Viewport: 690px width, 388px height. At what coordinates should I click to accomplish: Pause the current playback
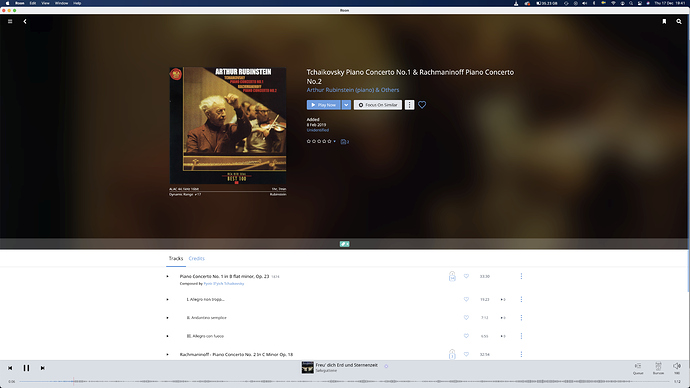26,368
